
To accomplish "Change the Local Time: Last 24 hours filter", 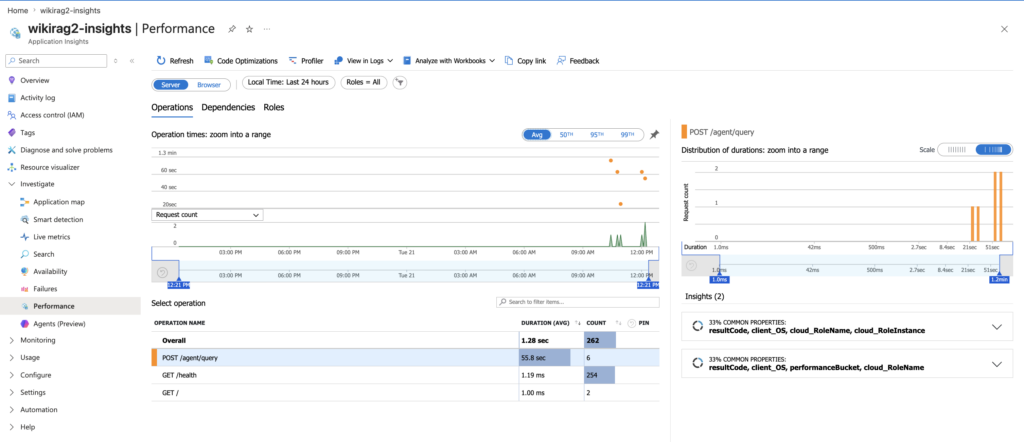I will click(x=289, y=83).
